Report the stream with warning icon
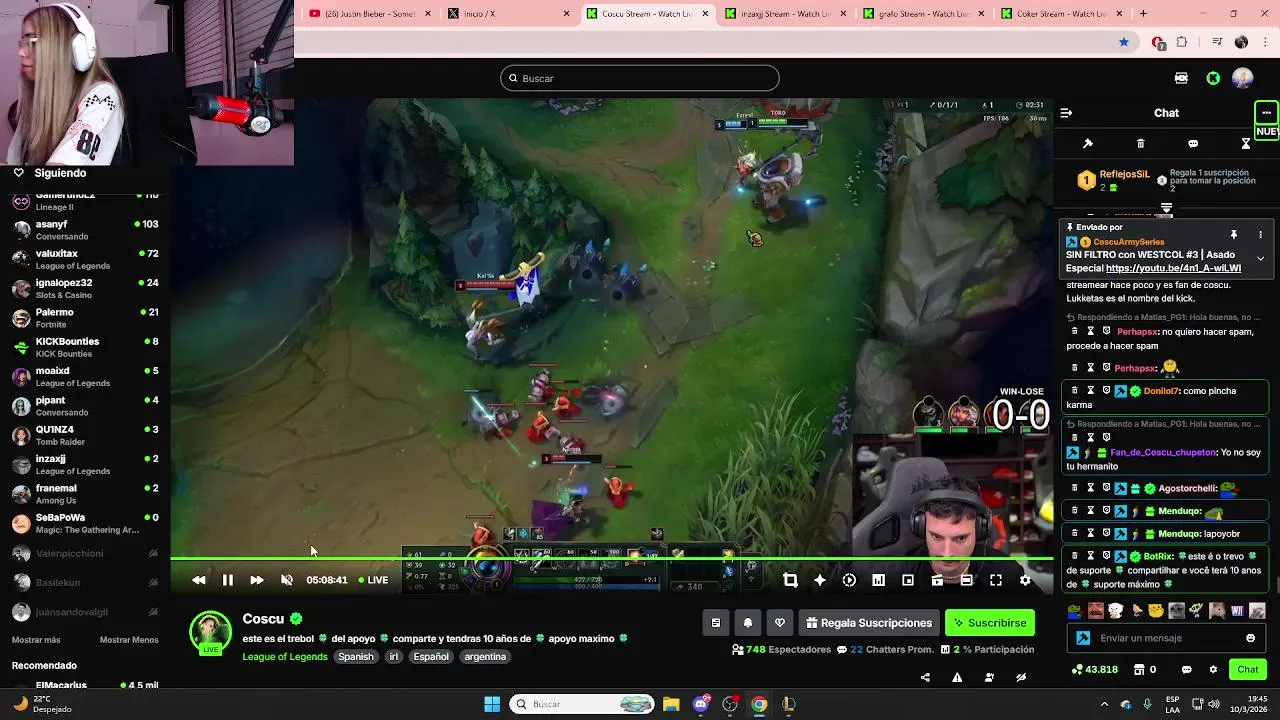Viewport: 1280px width, 720px height. point(957,677)
